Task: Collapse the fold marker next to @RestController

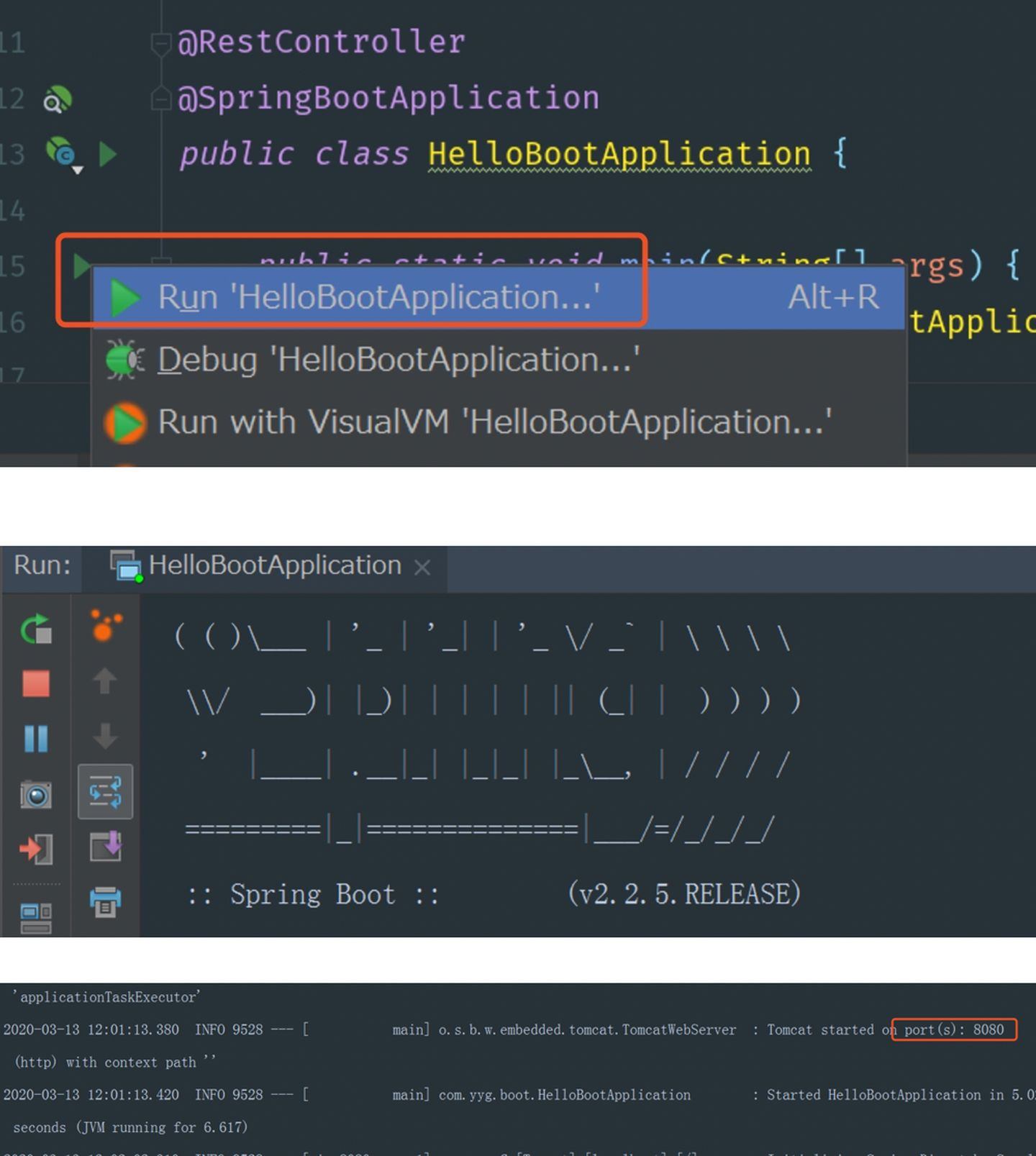Action: click(x=160, y=44)
